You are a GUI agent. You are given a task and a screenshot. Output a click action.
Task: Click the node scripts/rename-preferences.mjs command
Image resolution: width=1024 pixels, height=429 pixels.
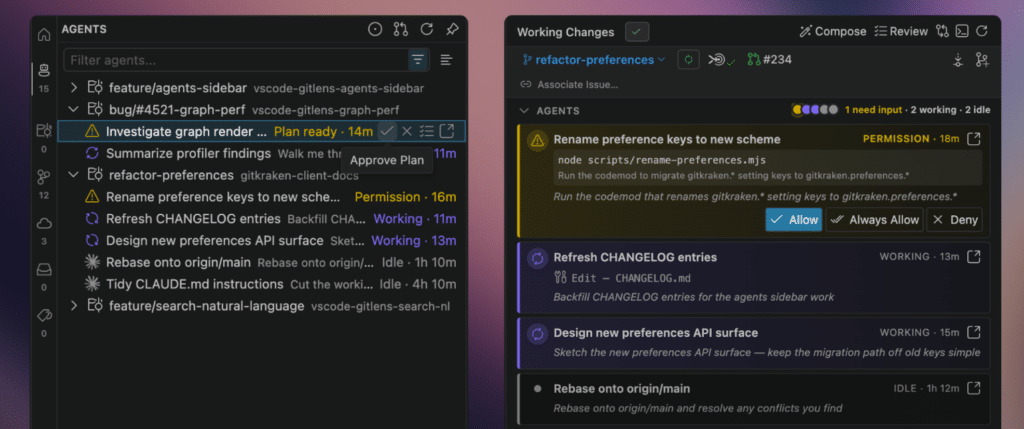662,160
